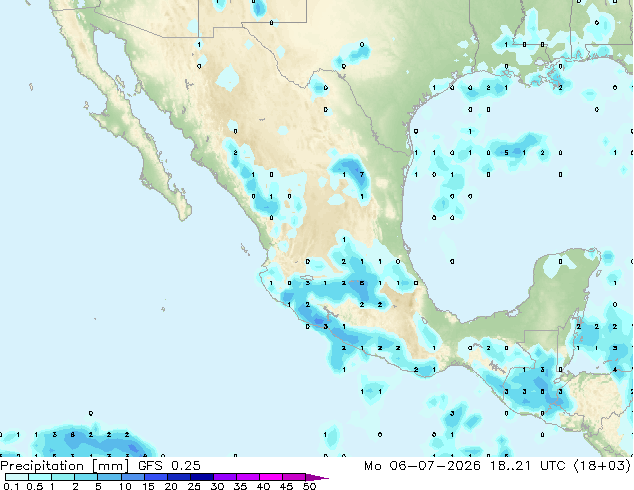Click the '0.5' legend scale number
The image size is (634, 490).
coord(35,486)
